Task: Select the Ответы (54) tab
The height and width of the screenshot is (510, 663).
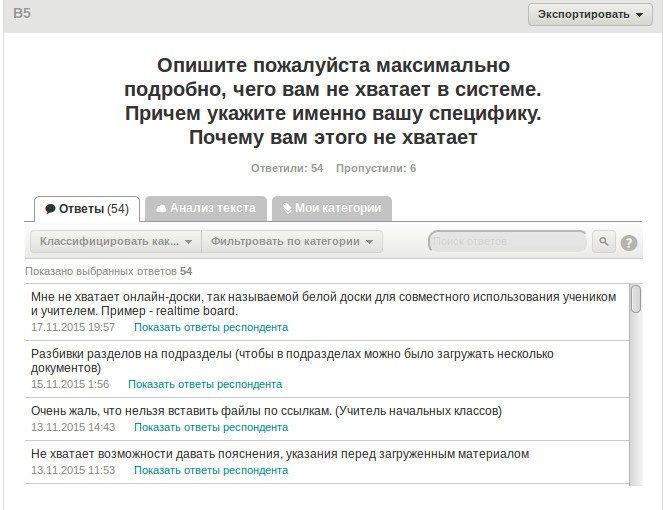Action: [x=87, y=209]
